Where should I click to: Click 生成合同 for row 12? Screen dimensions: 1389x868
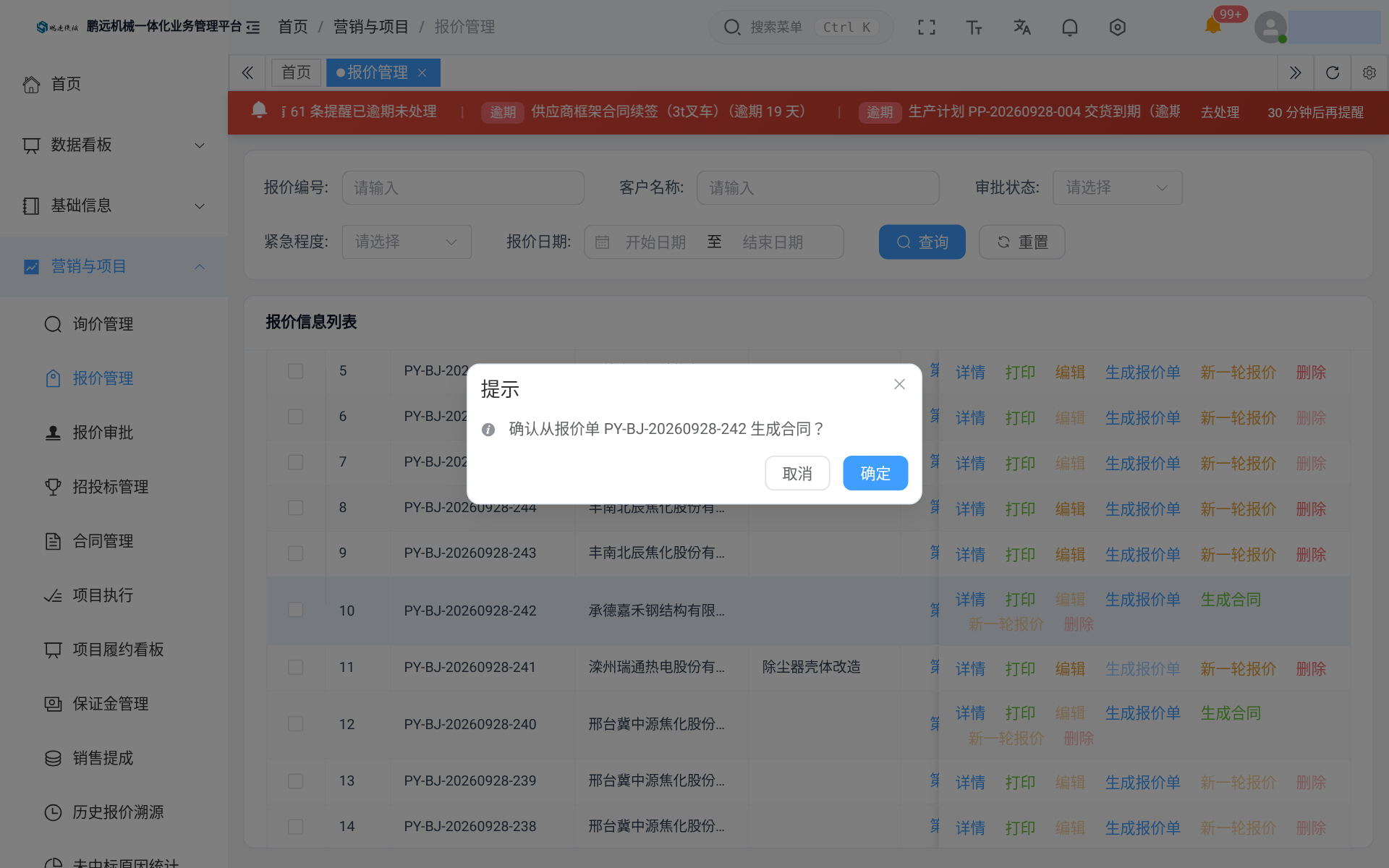[1231, 713]
